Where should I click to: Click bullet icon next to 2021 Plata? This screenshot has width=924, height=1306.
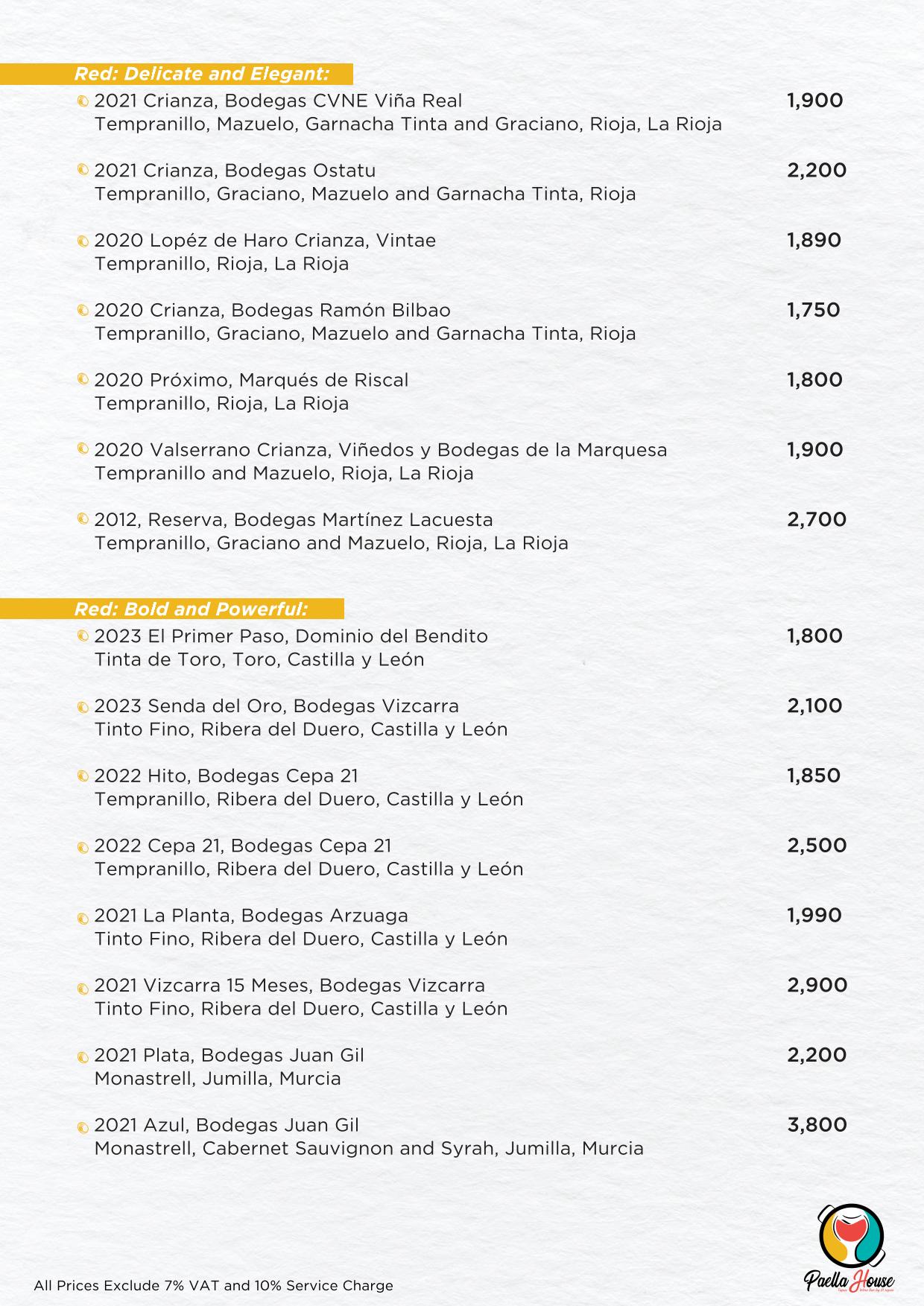coord(83,1057)
